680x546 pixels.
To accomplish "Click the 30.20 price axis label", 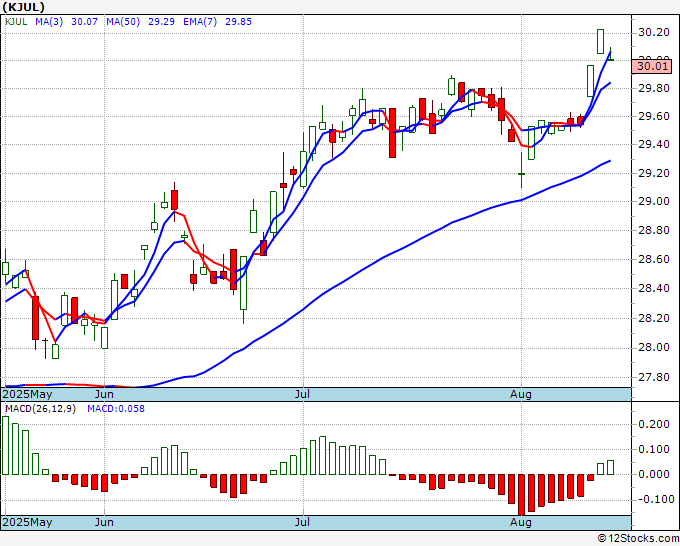I will 654,33.
